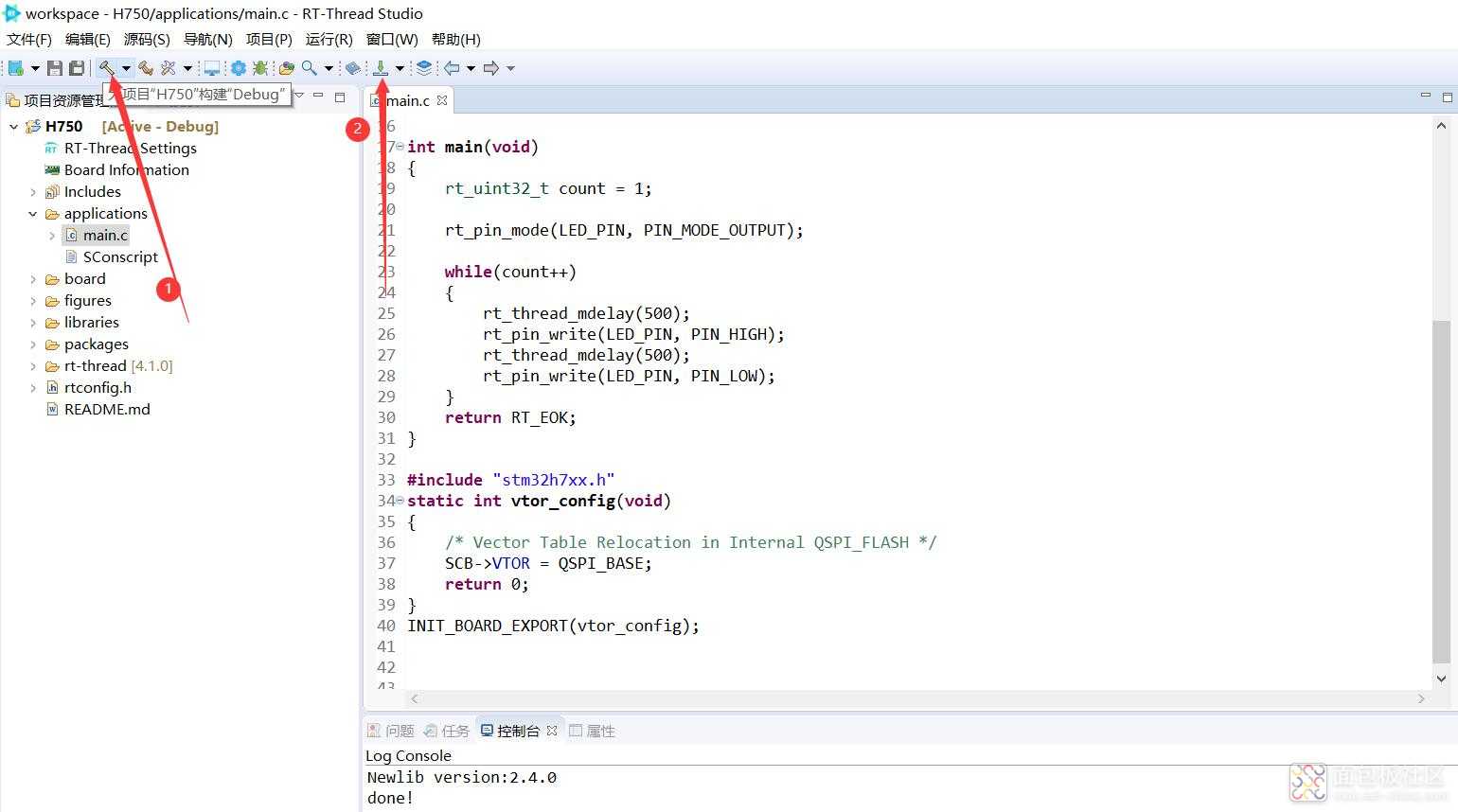Start debugging with the green bug icon
Screen dimensions: 1458x812
(x=259, y=68)
